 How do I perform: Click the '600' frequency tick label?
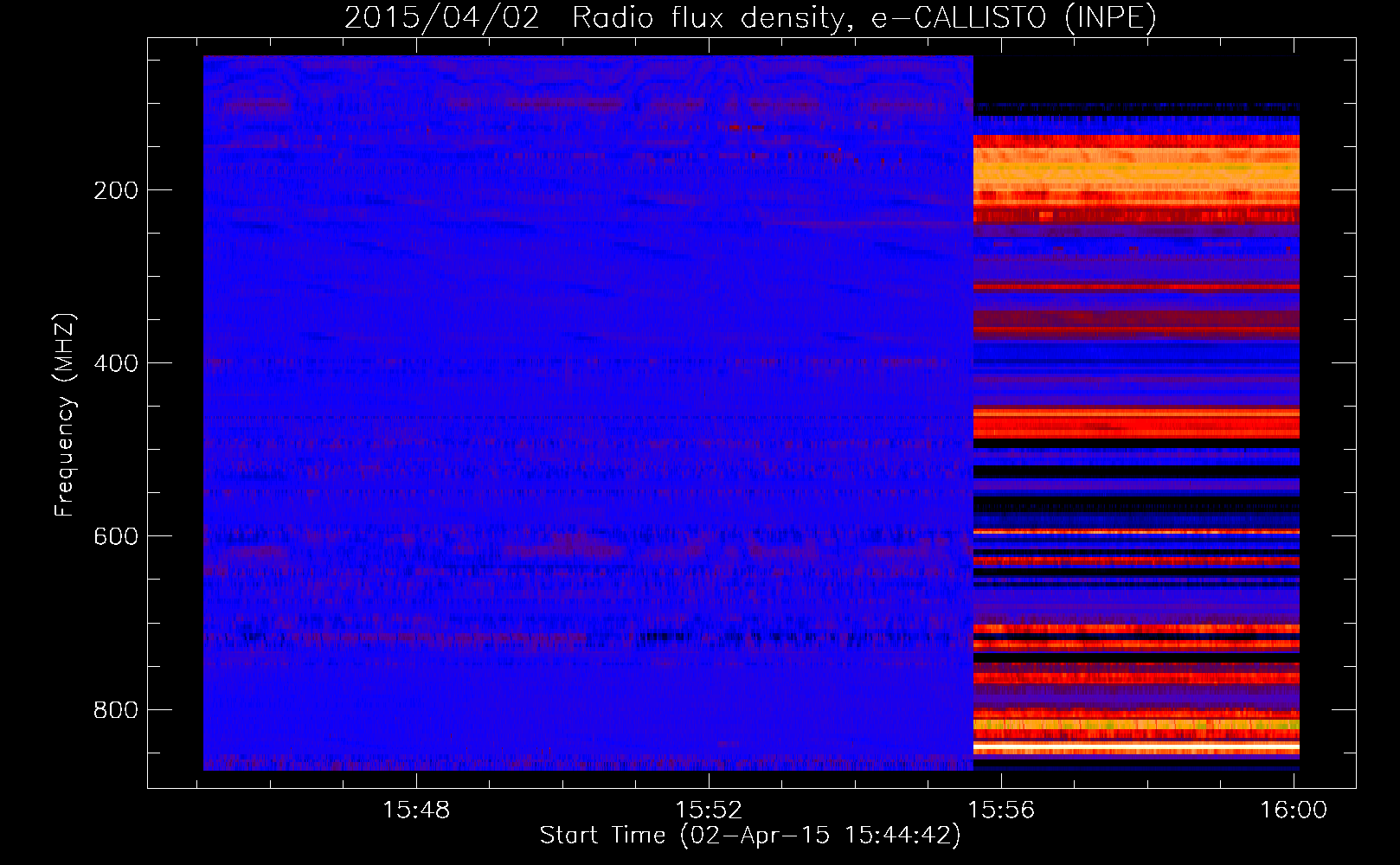coord(116,536)
